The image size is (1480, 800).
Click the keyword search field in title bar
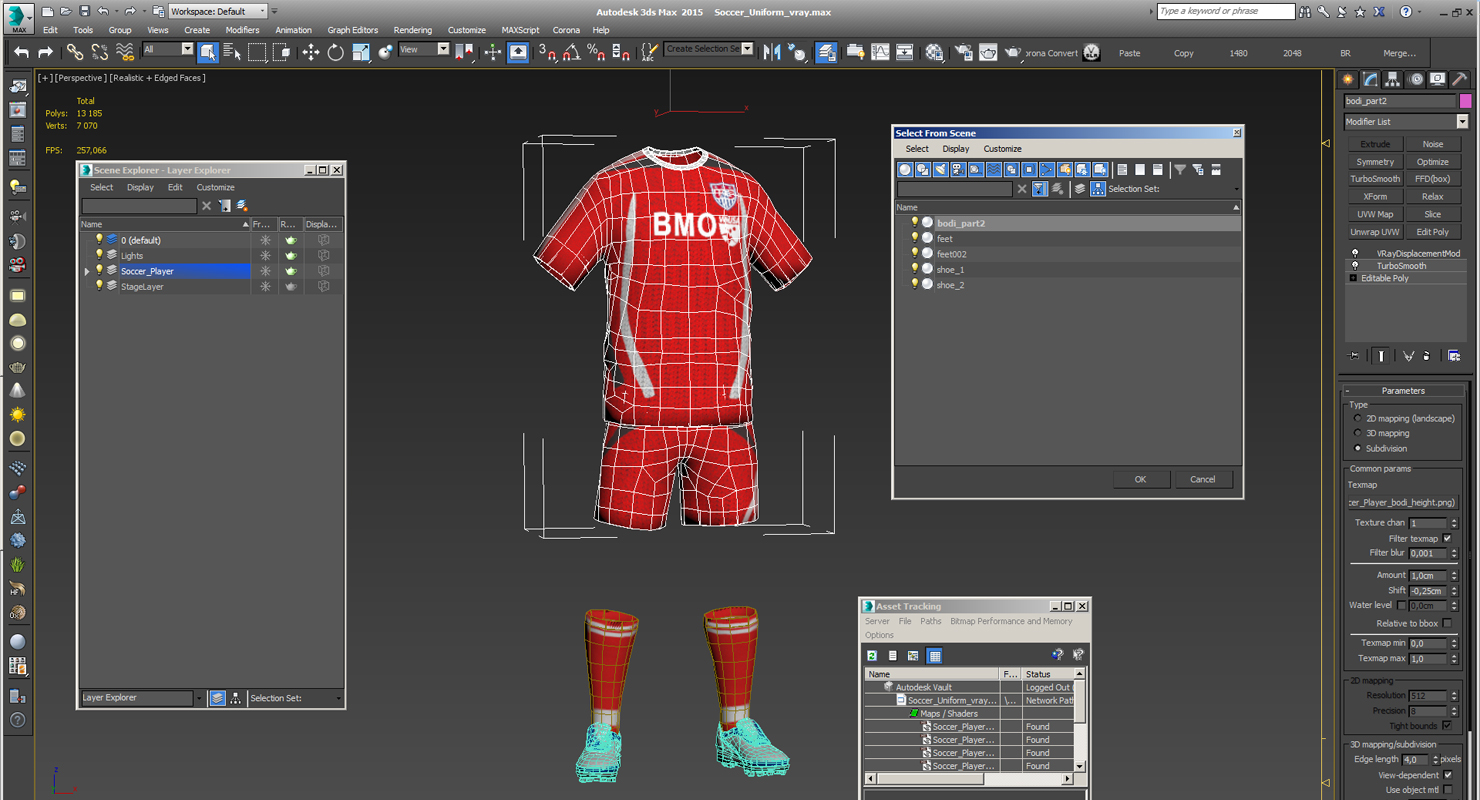tap(1226, 11)
